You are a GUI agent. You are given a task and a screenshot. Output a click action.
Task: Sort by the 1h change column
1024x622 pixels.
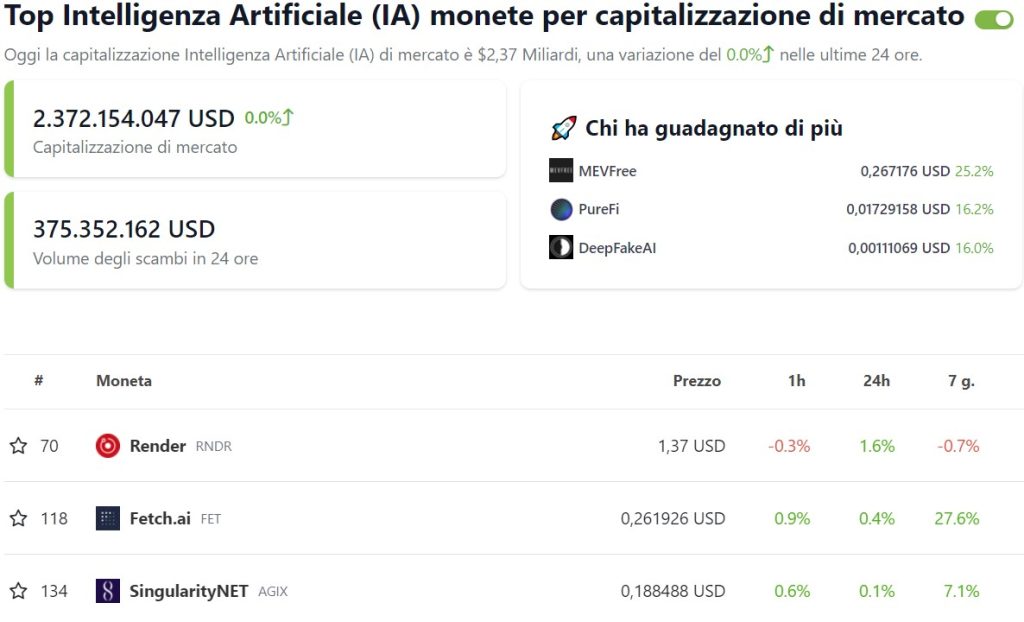pyautogui.click(x=797, y=381)
